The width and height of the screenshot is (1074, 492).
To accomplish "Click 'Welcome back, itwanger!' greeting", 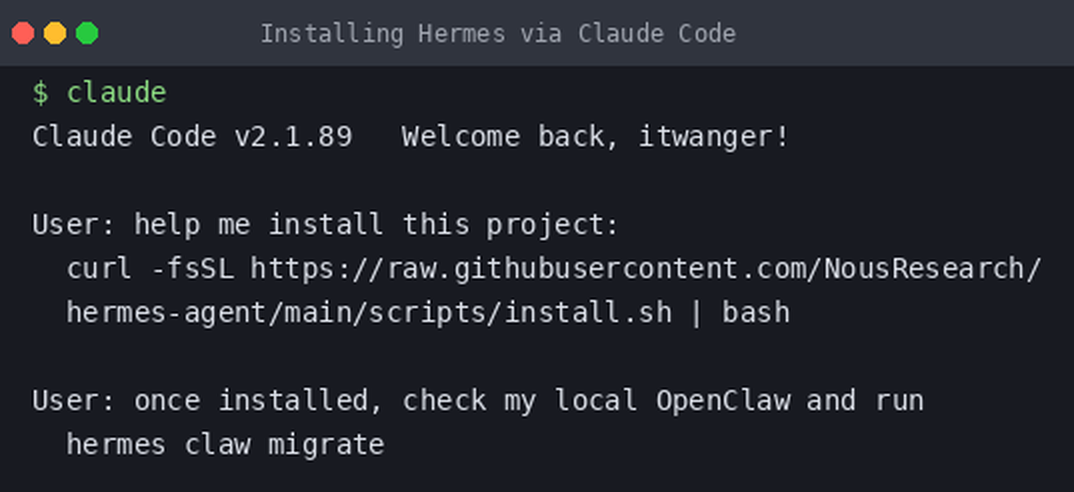I will pyautogui.click(x=596, y=136).
